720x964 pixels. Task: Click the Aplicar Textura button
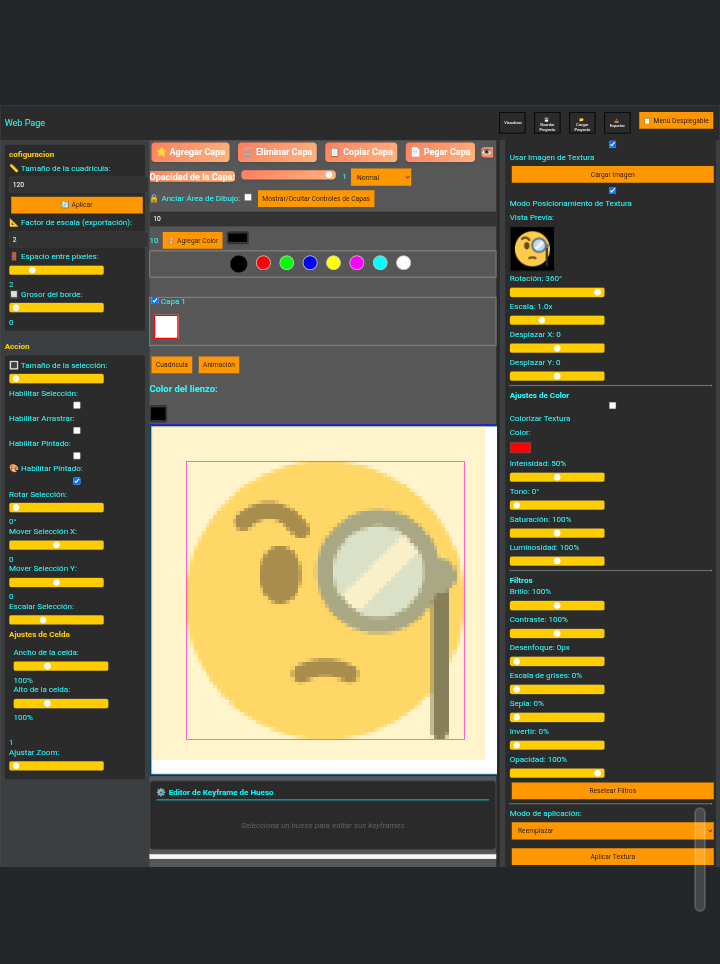click(x=612, y=856)
